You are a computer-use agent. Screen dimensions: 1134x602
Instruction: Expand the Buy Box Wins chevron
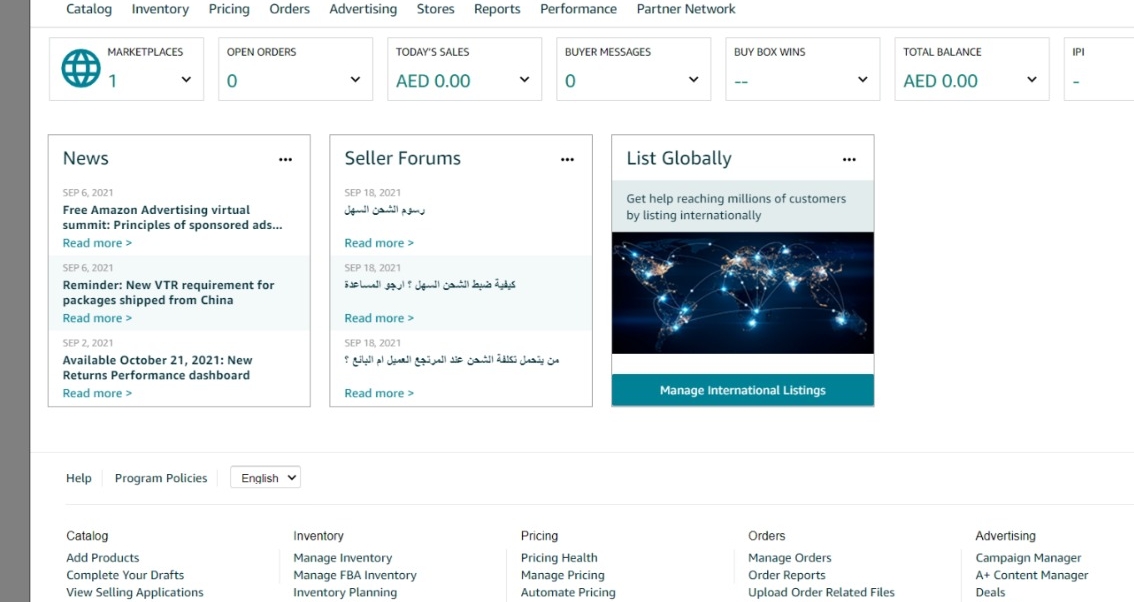point(863,80)
